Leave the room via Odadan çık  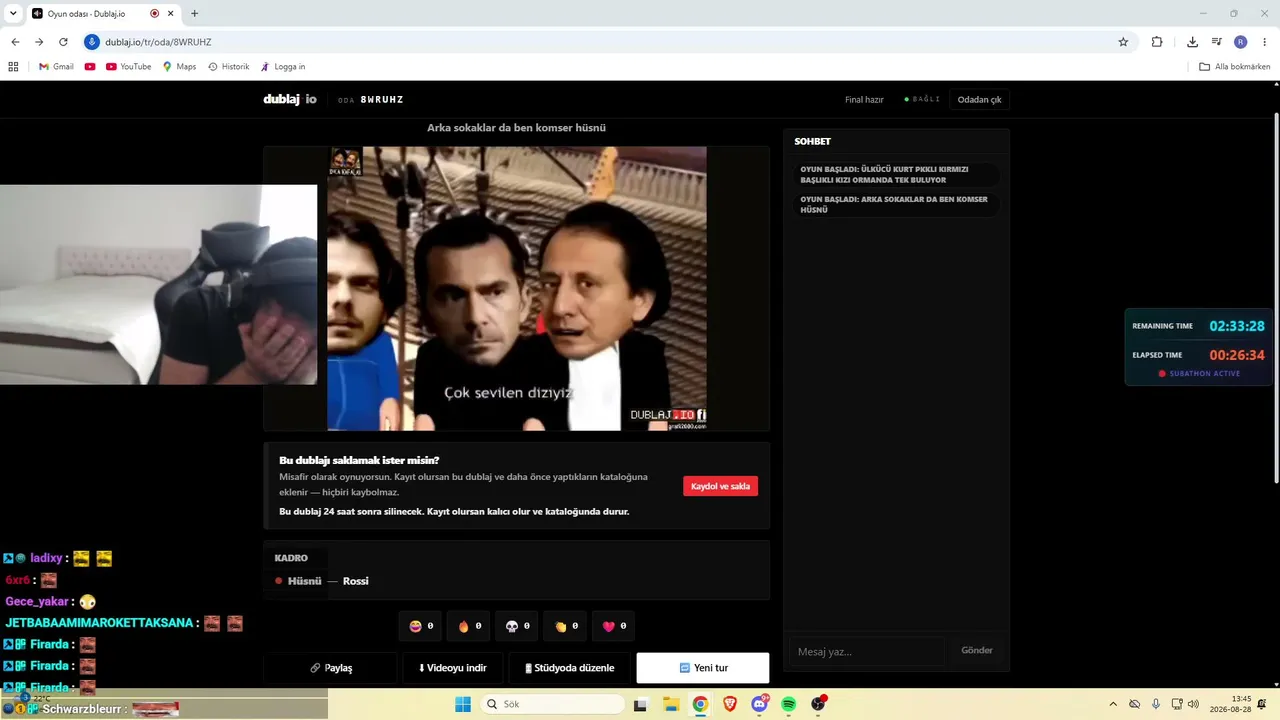pos(979,100)
